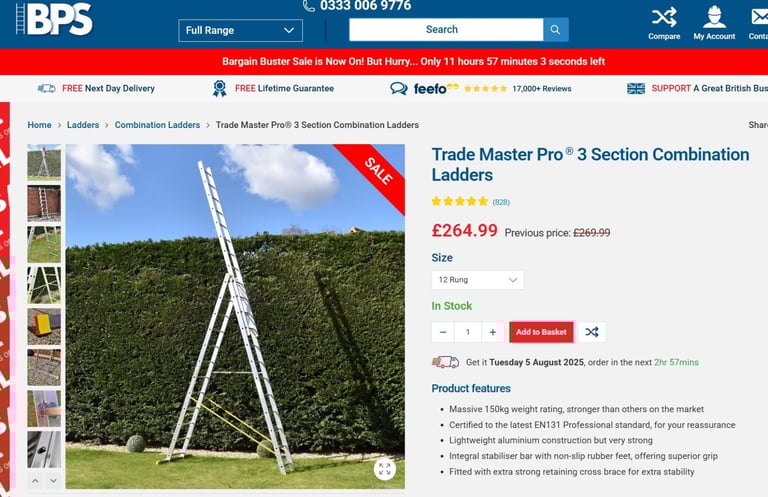The width and height of the screenshot is (768, 497).
Task: Show previous thumbnails with up arrow
Action: click(x=35, y=481)
